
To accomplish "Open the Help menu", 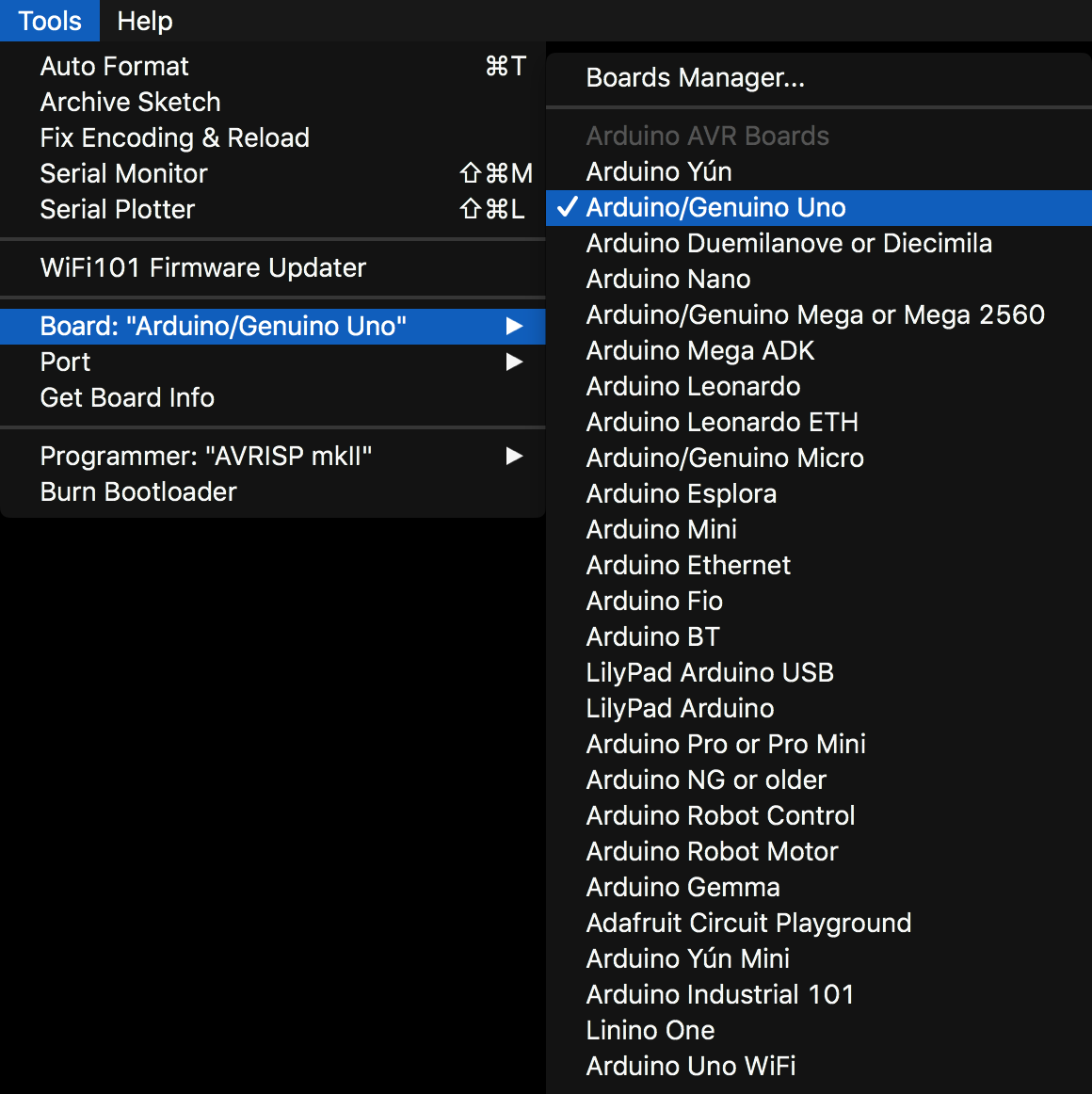I will tap(144, 21).
